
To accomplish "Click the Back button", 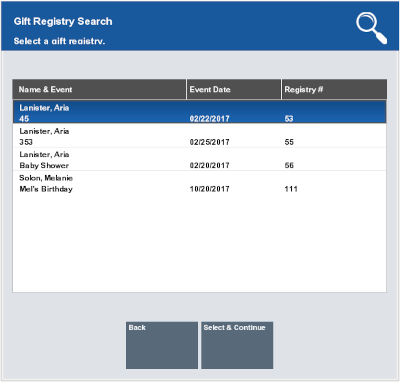I will pos(162,345).
